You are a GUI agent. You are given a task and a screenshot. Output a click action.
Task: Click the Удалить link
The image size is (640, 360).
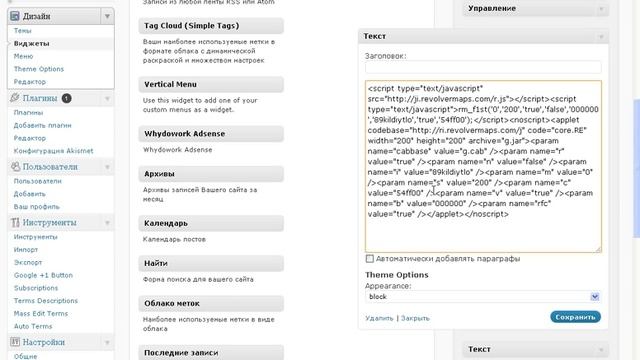coord(379,318)
